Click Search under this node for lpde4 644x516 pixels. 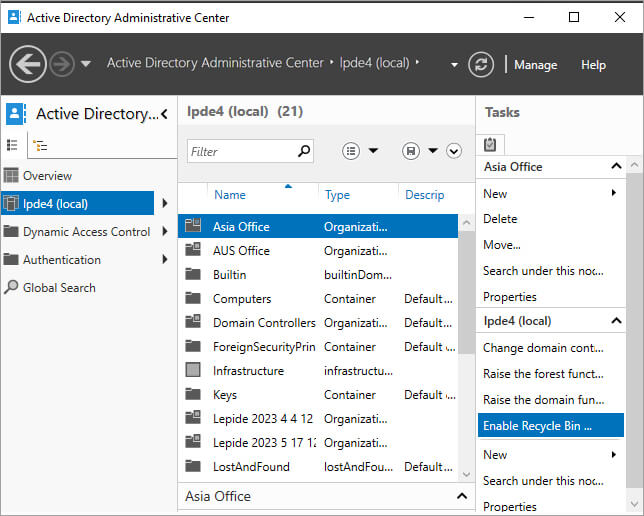click(x=543, y=481)
